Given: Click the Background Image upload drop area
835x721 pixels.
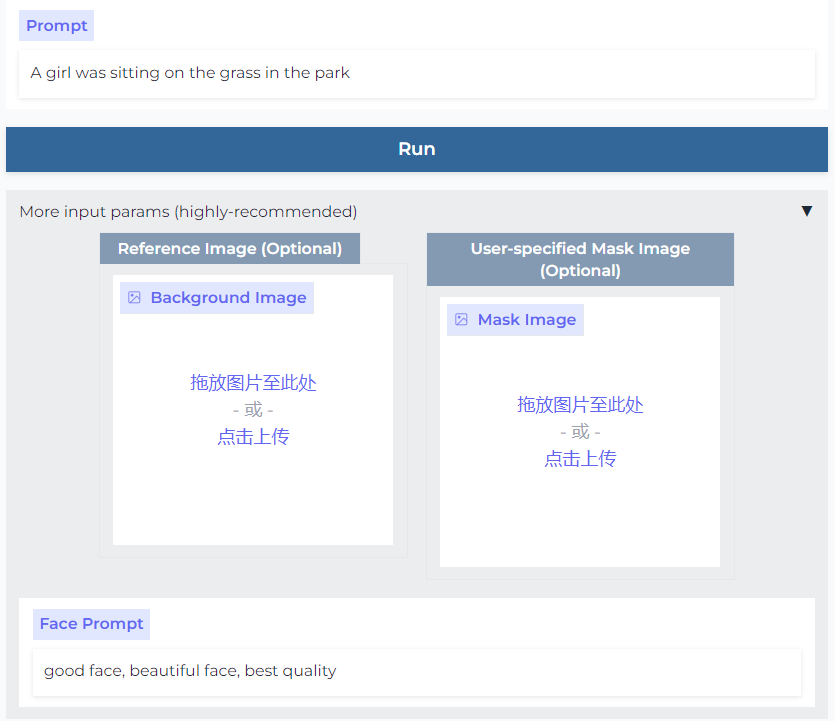Looking at the screenshot, I should coord(253,409).
